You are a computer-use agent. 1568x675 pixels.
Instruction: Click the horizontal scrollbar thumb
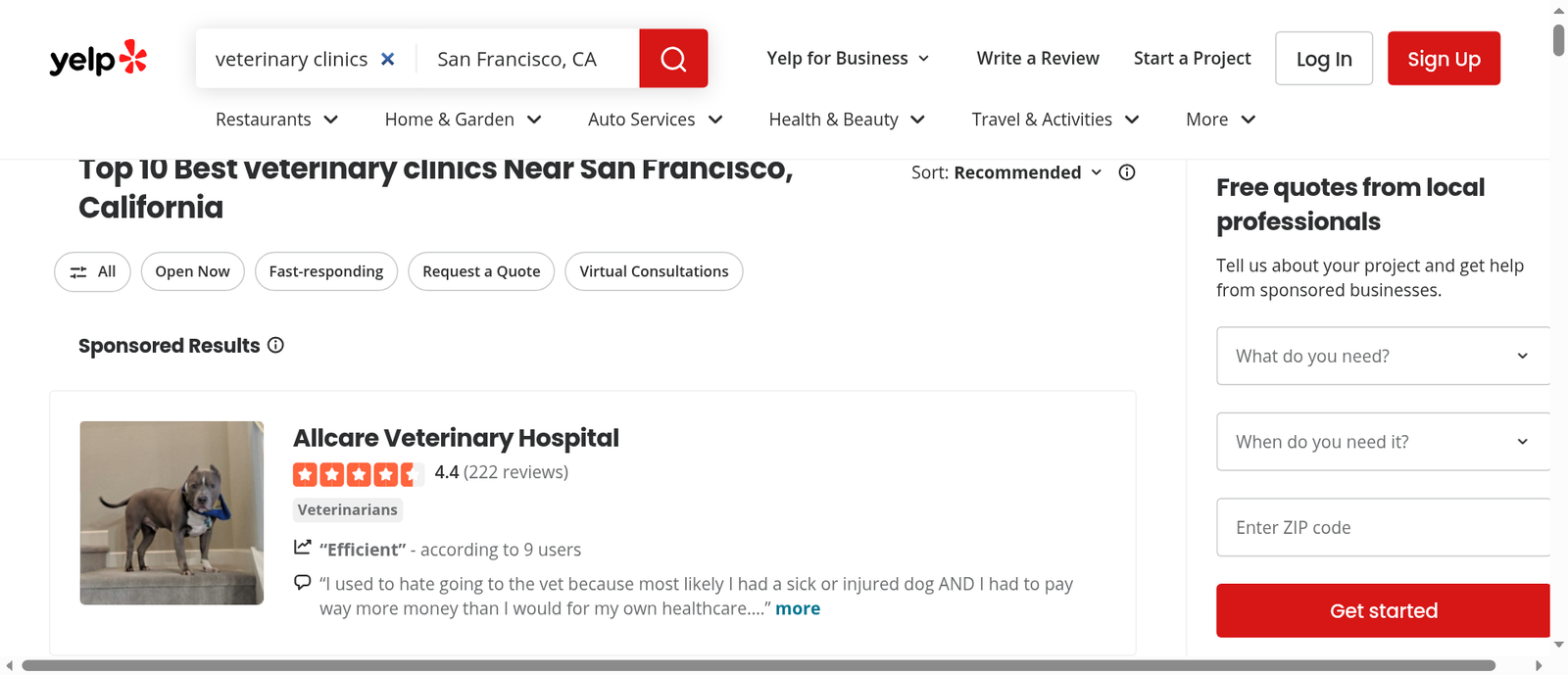pyautogui.click(x=759, y=666)
